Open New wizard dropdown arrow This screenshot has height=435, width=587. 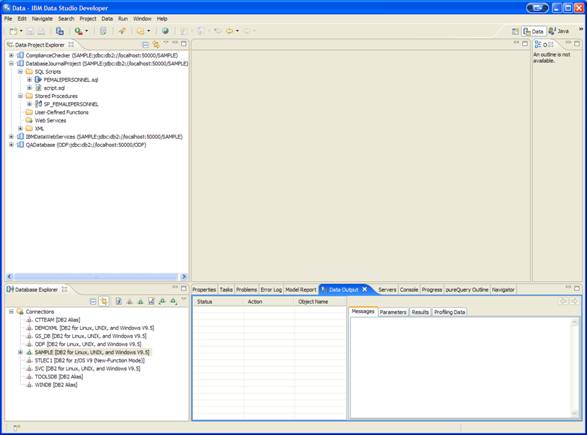21,31
